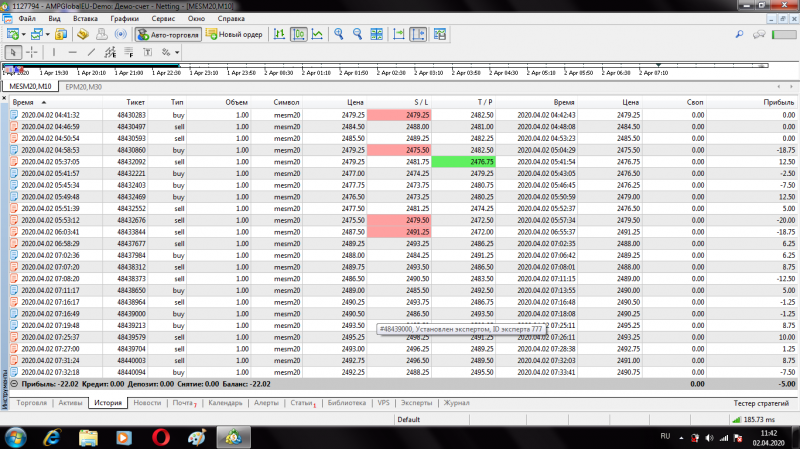Expand the Profiles dropdown arrow
Viewport: 800px width, 449px height.
(47, 35)
